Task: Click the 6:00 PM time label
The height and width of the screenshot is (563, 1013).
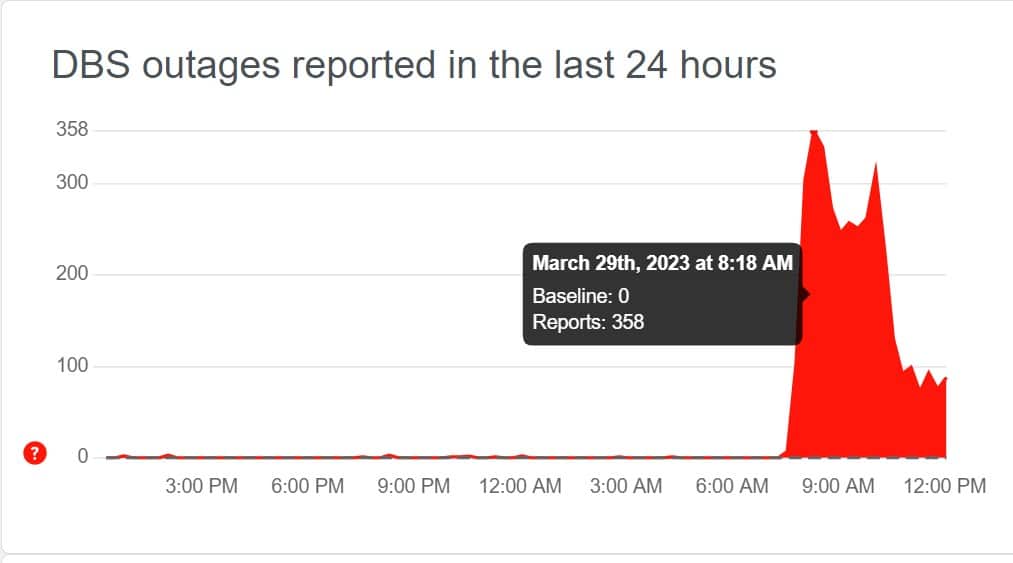Action: (x=308, y=486)
